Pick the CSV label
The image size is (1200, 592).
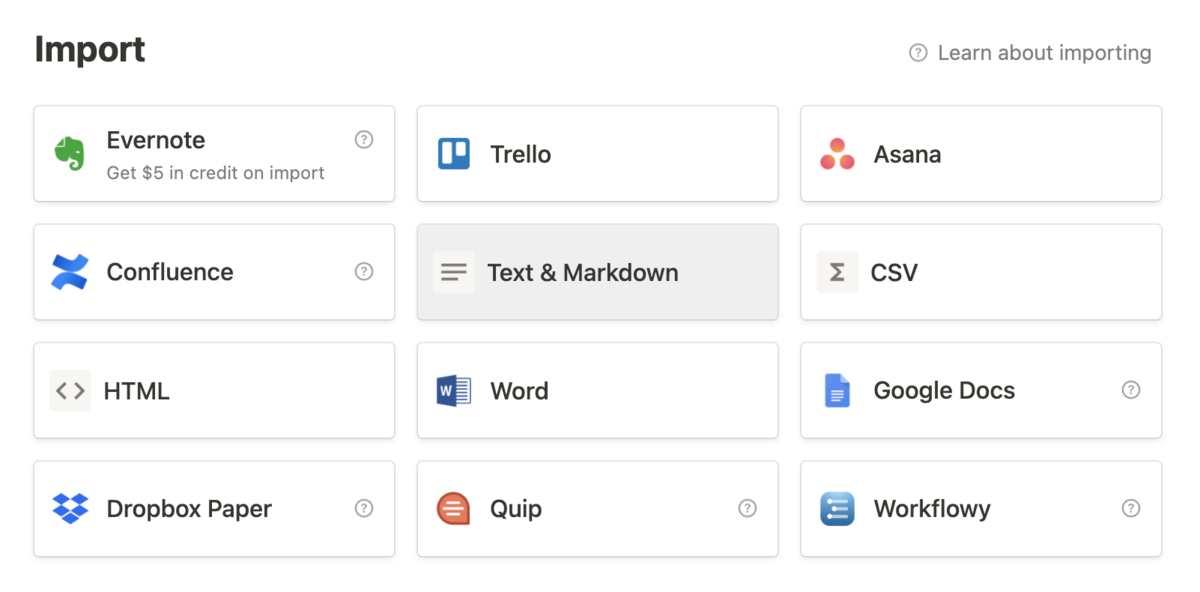point(894,272)
